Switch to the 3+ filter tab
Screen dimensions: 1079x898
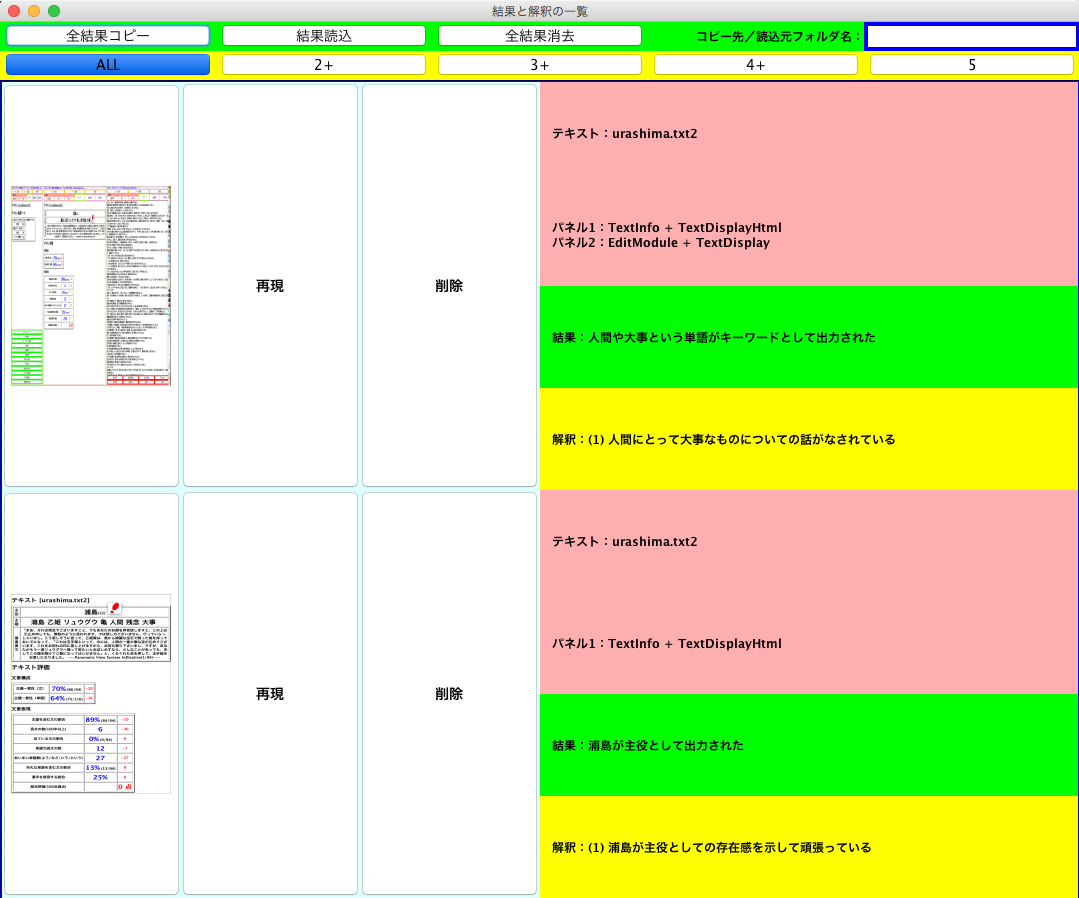[x=539, y=64]
